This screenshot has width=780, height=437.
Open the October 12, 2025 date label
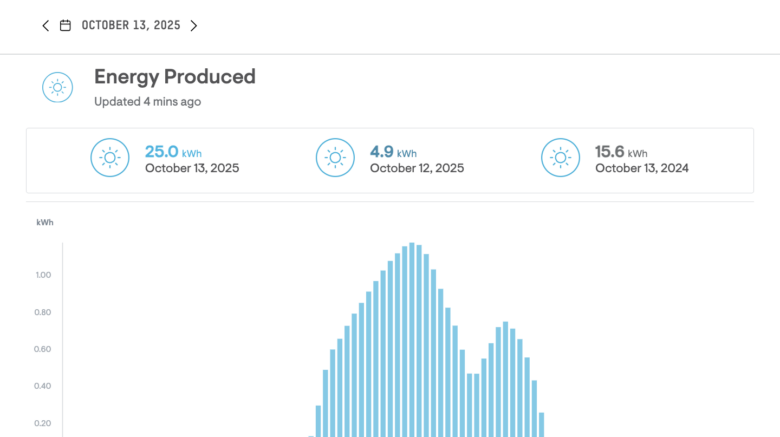pyautogui.click(x=417, y=168)
